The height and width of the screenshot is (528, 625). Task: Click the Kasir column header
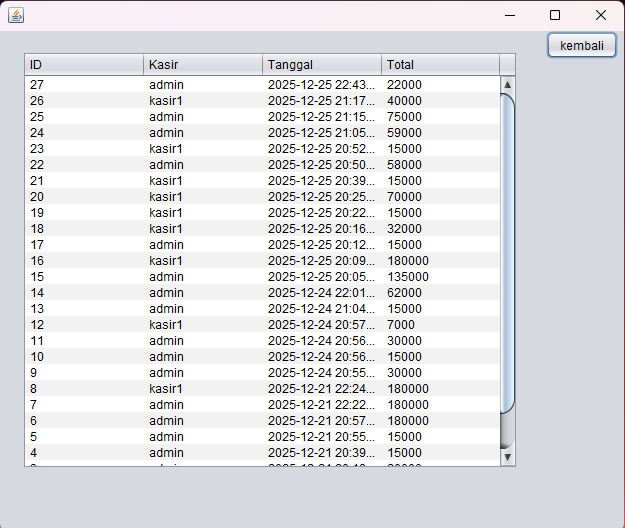click(203, 65)
